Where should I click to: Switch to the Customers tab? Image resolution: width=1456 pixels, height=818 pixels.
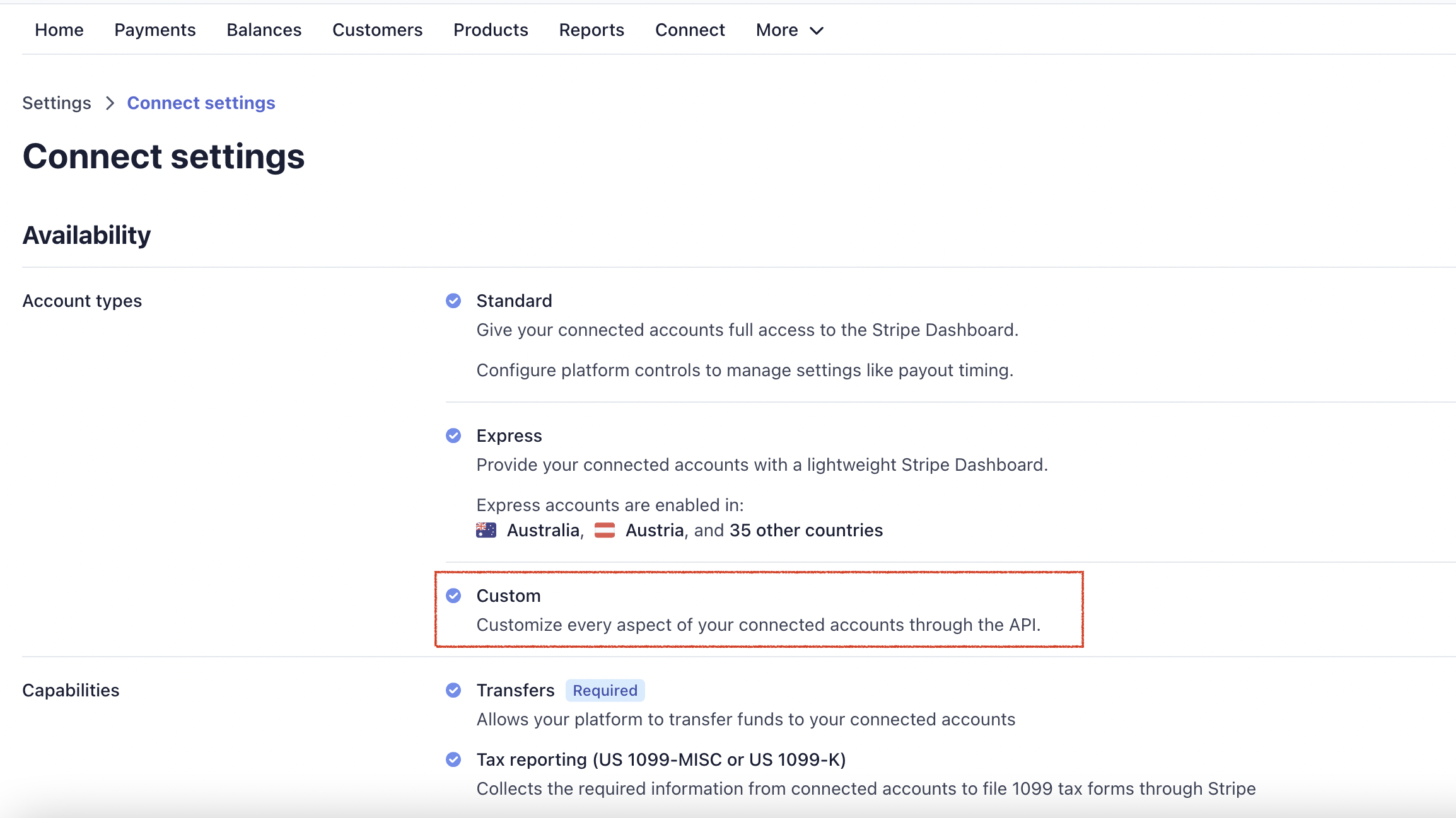377,30
